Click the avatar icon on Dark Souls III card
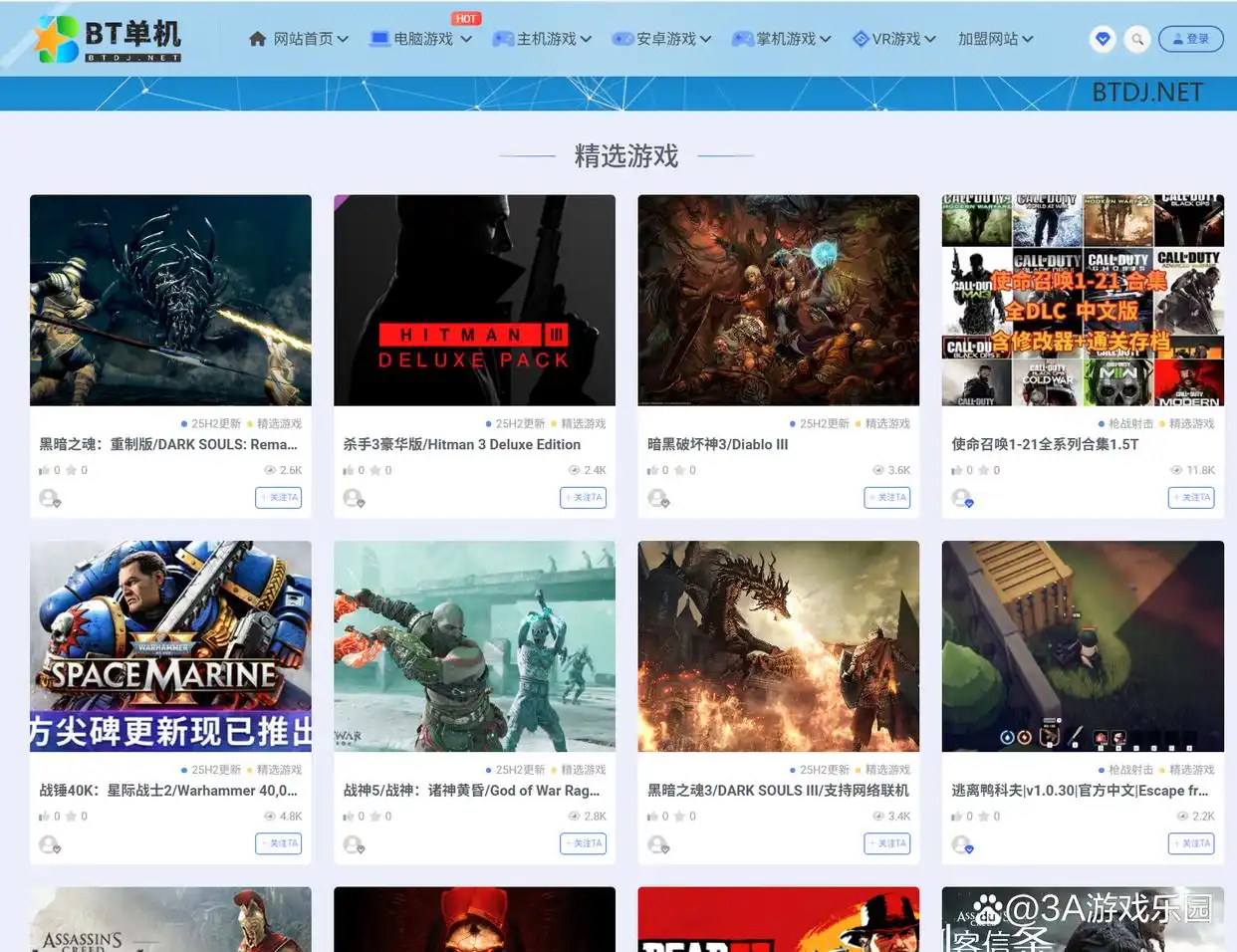The height and width of the screenshot is (952, 1237). 656,843
